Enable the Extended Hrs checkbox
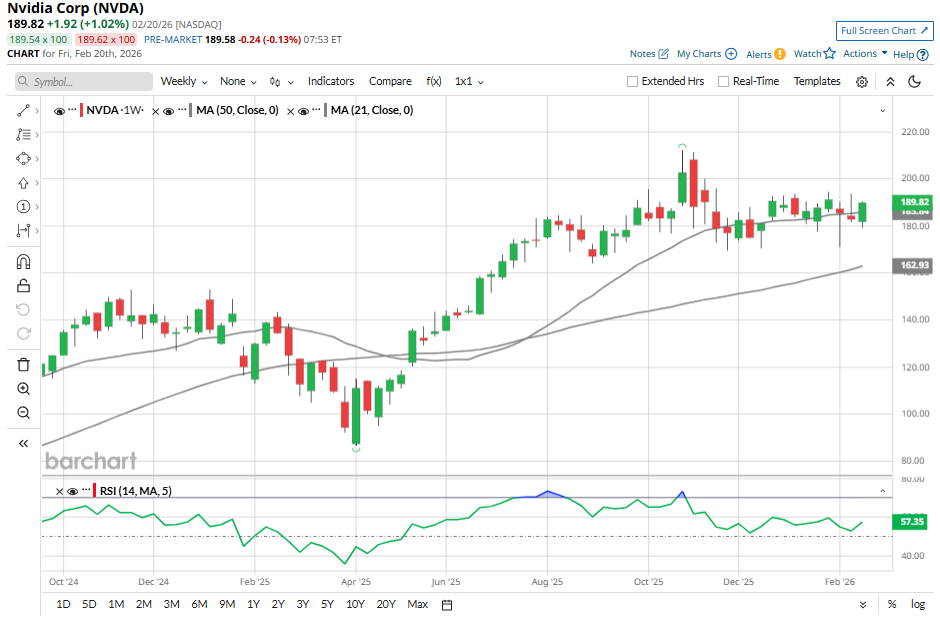This screenshot has height=623, width=940. 632,82
